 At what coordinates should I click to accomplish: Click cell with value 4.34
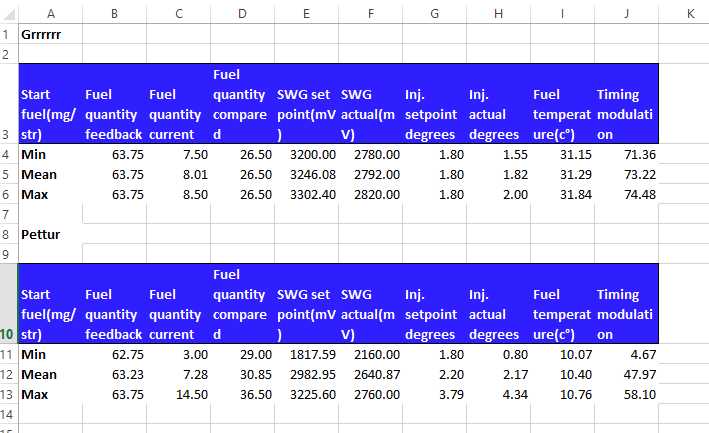click(499, 394)
